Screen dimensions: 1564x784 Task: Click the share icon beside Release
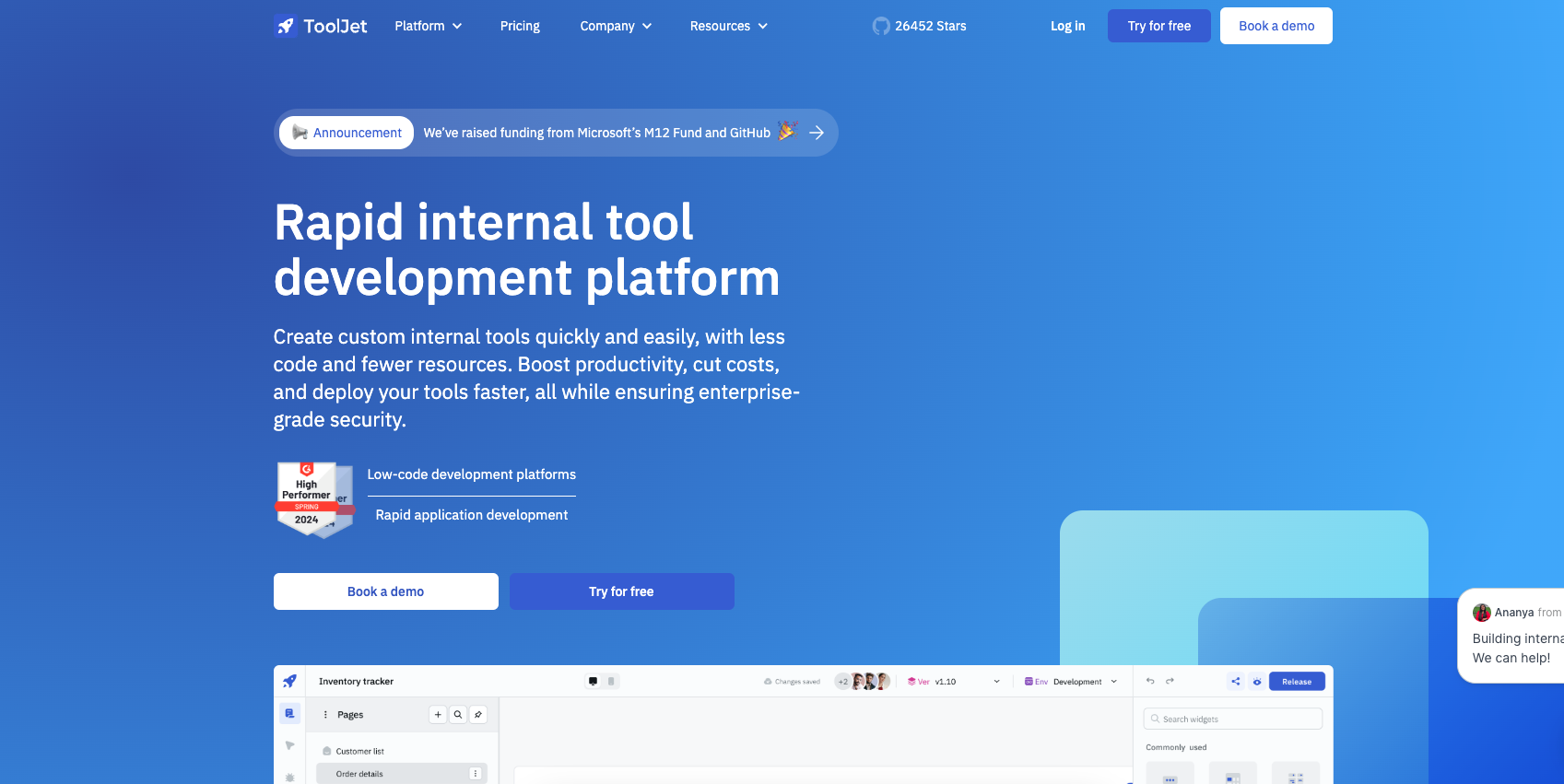coord(1236,682)
